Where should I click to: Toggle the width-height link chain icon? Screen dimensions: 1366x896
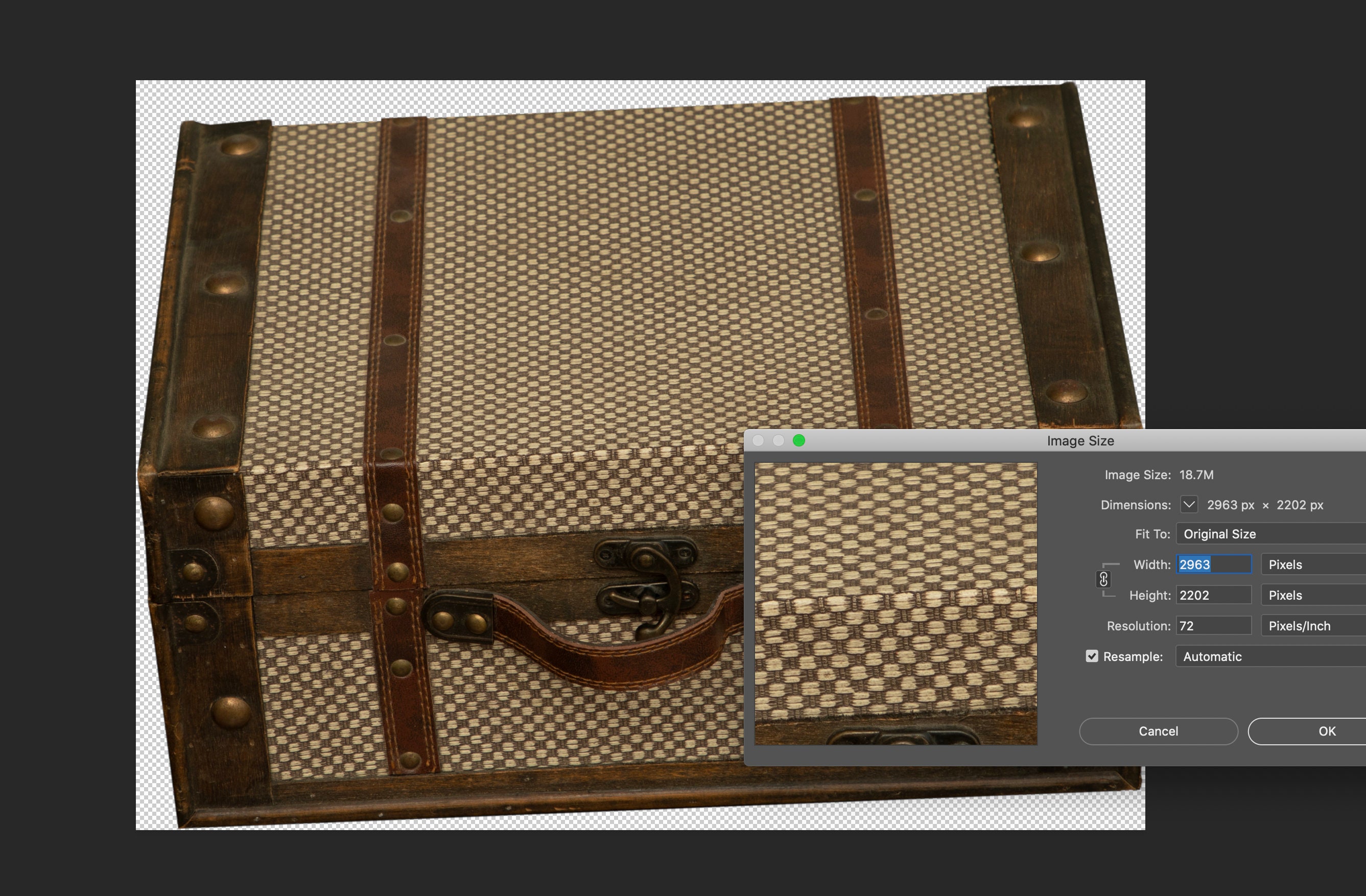click(1105, 580)
